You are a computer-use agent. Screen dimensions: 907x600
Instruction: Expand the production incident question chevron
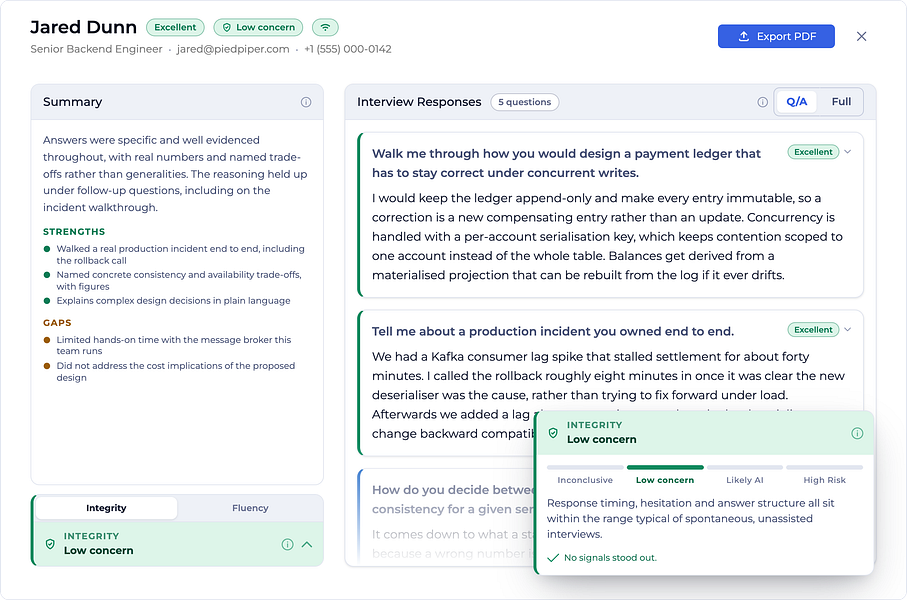pyautogui.click(x=847, y=330)
